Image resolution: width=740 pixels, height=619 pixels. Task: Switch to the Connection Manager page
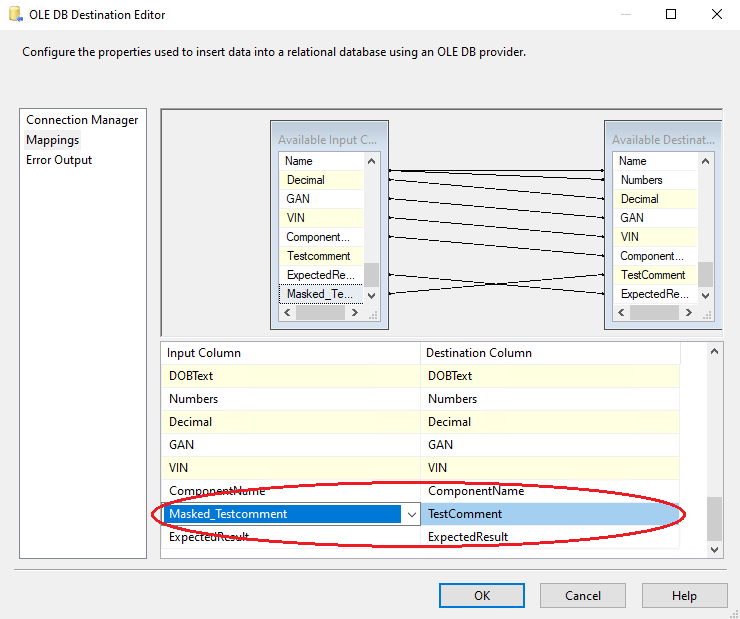tap(82, 120)
